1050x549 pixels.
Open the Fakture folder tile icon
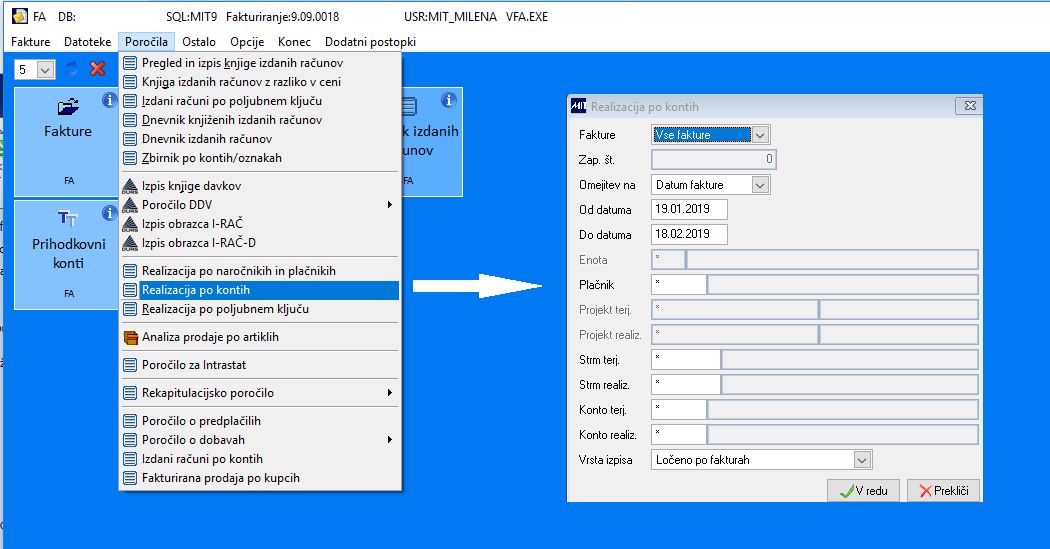click(x=68, y=106)
